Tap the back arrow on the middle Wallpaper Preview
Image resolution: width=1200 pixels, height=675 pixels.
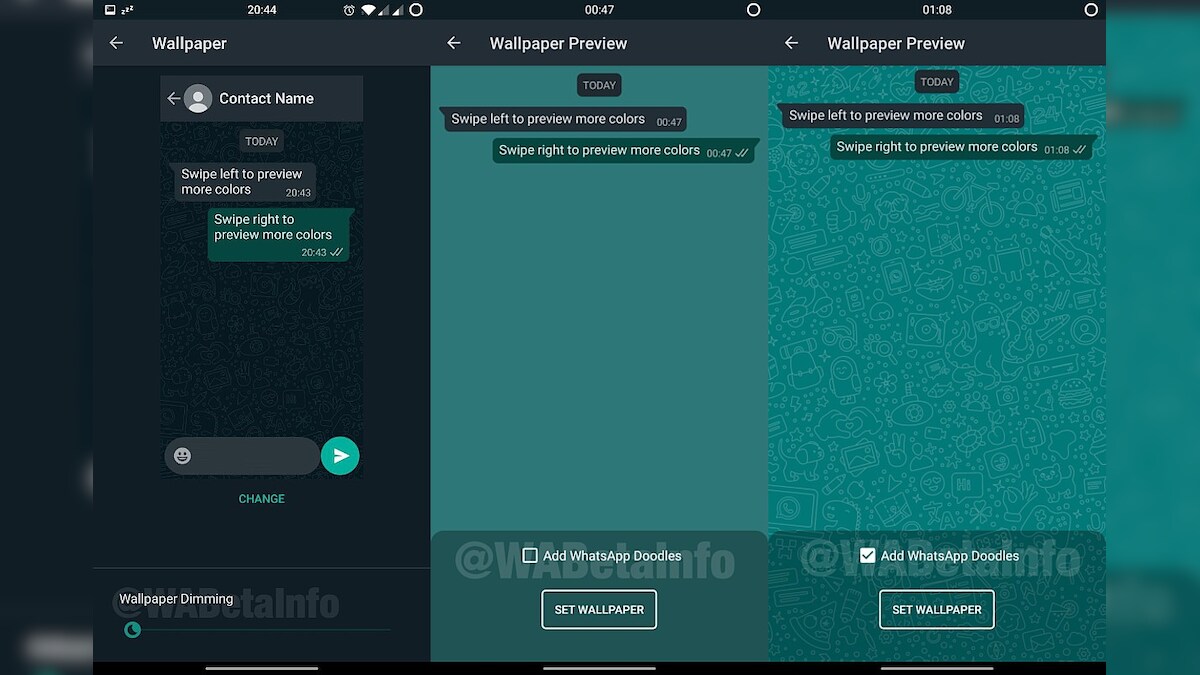pyautogui.click(x=454, y=43)
